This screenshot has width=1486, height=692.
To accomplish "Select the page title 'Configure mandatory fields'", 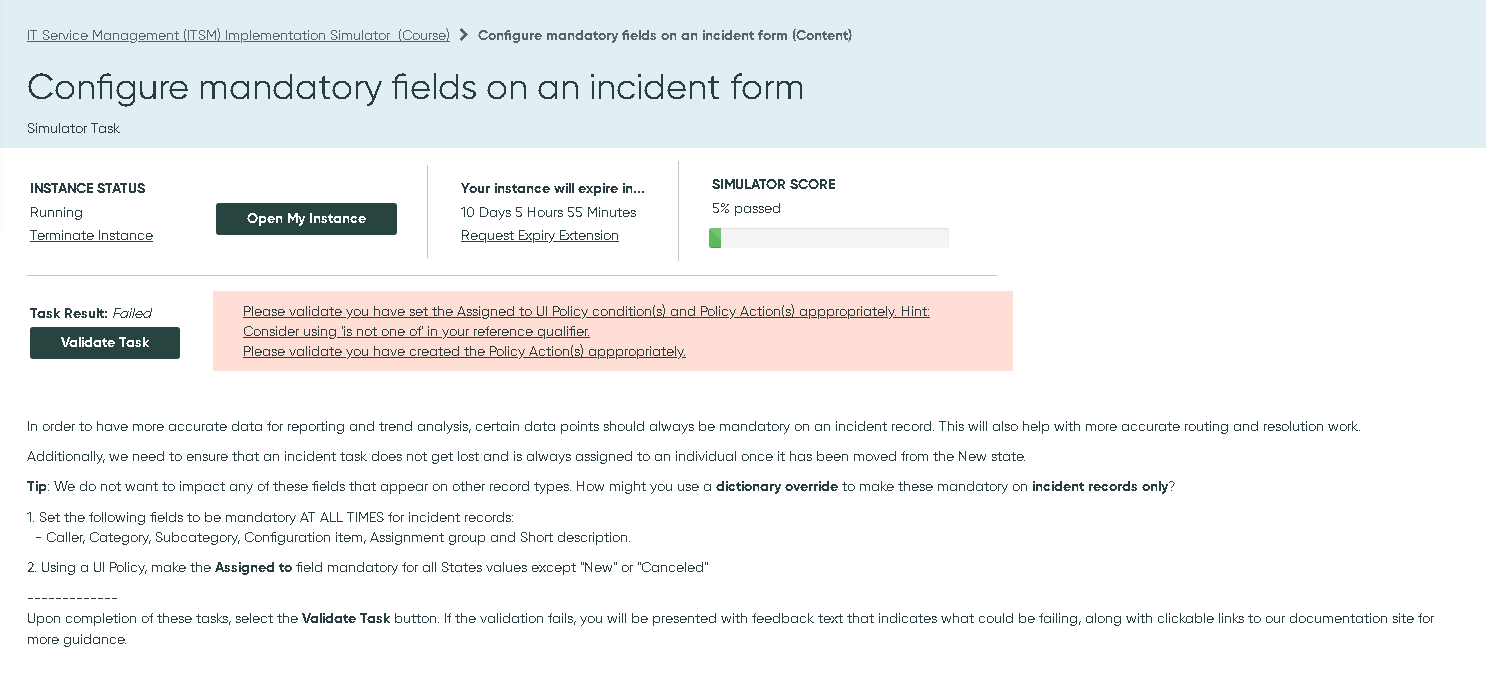I will pyautogui.click(x=415, y=88).
